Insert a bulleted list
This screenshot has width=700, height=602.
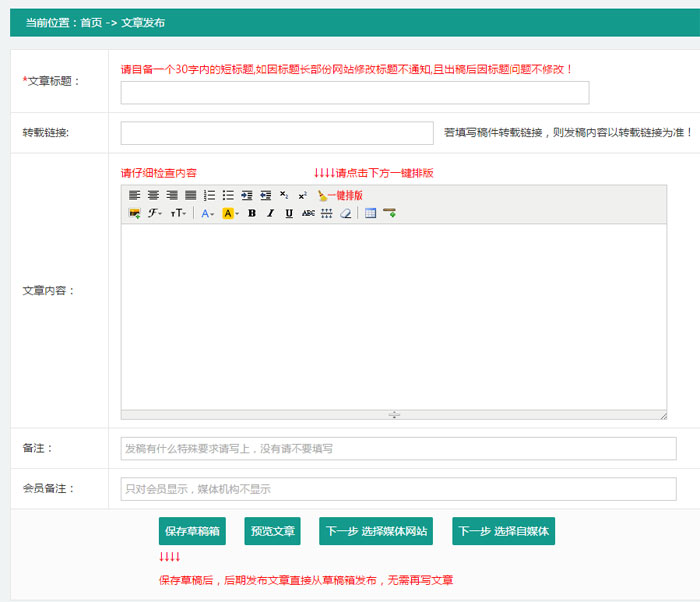[228, 195]
